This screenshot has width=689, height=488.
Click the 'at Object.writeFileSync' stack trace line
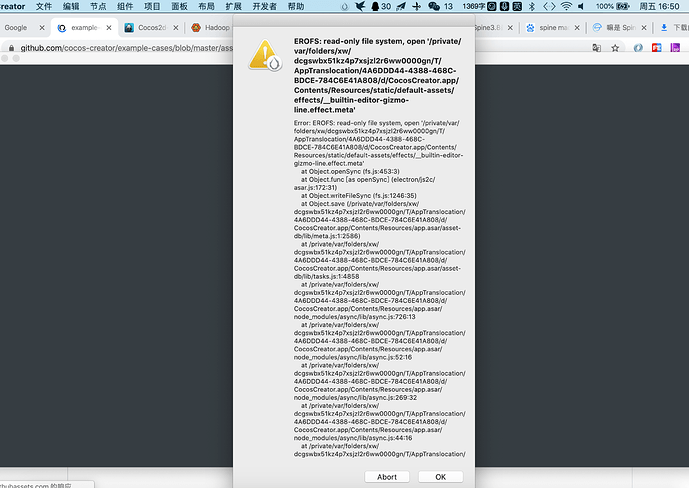pos(359,195)
